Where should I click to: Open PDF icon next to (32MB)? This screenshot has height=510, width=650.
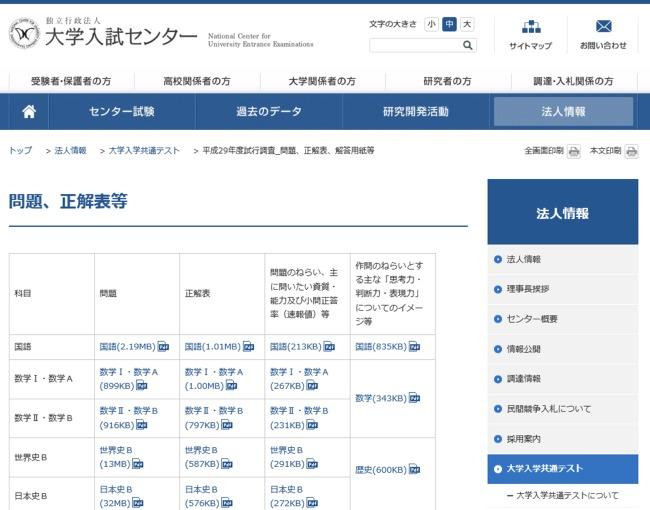(x=138, y=503)
